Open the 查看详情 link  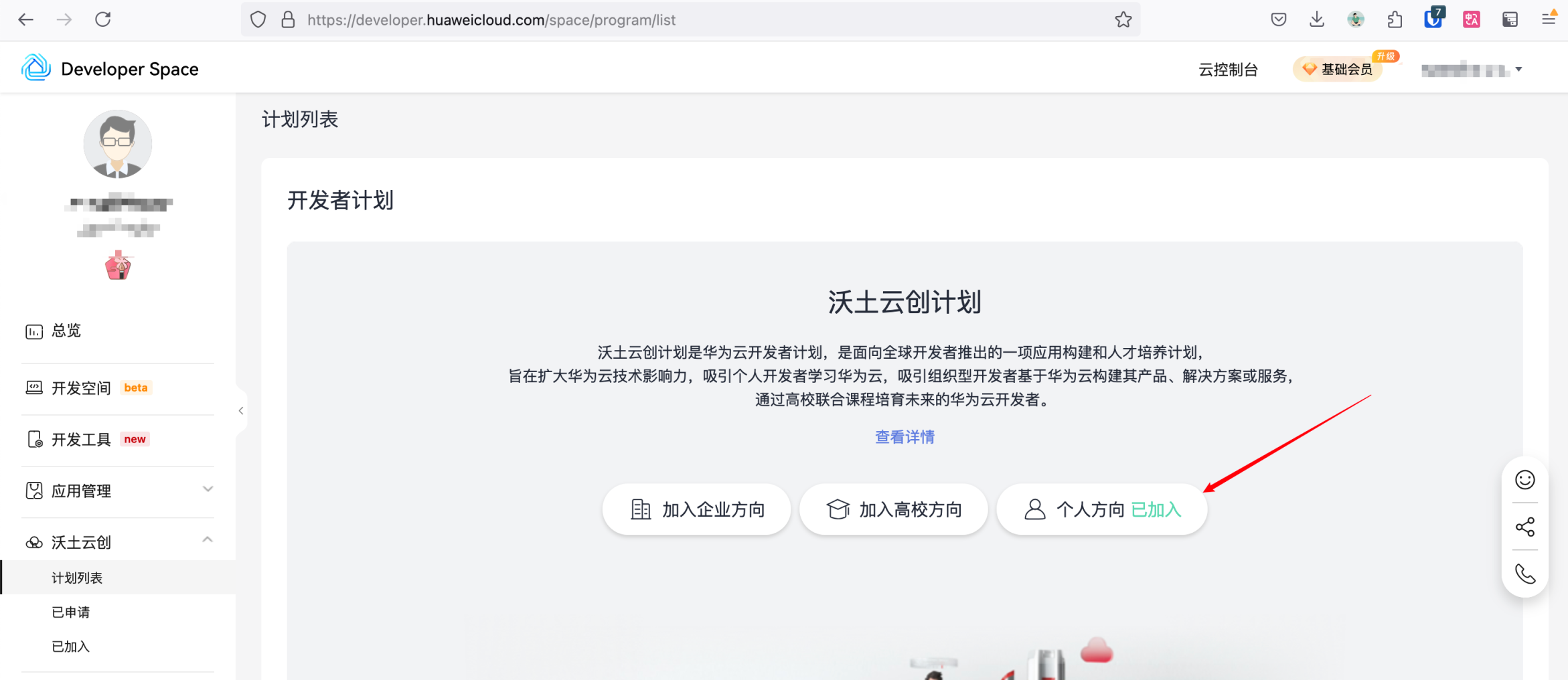pos(905,437)
